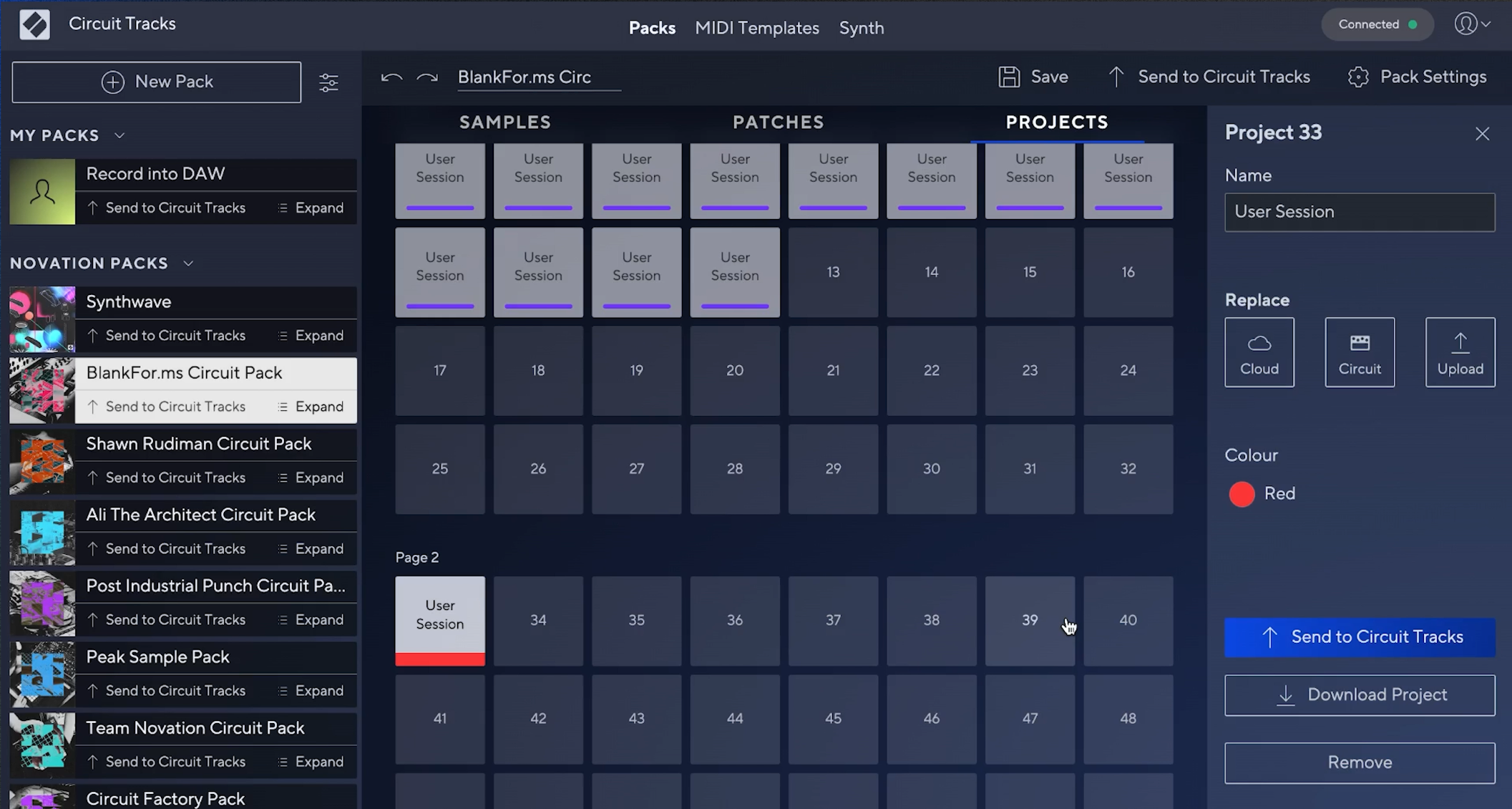Click the pack filter sliders icon
The image size is (1512, 809).
click(x=328, y=82)
